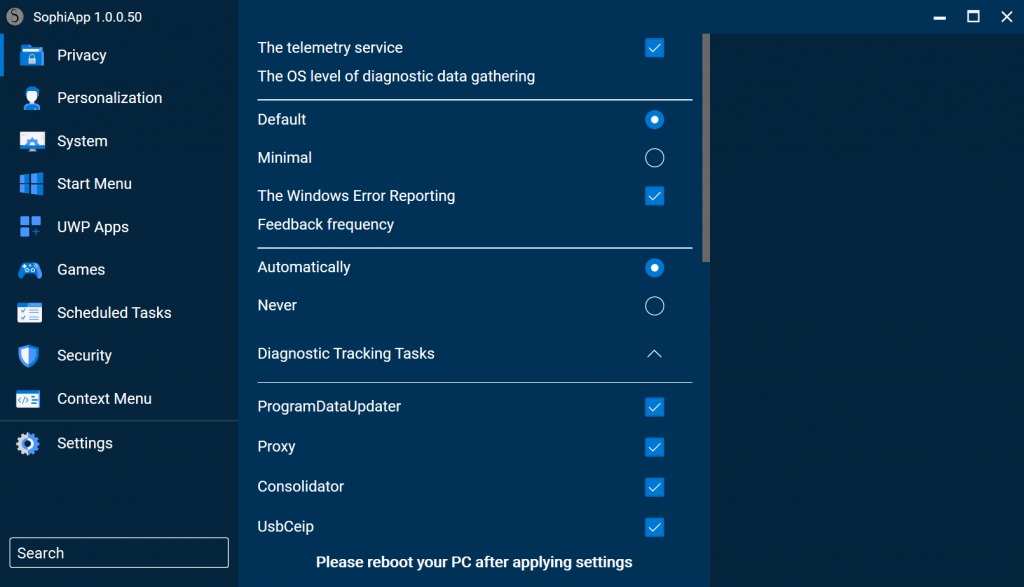
Task: Disable the ProgramDataUpdater task
Action: tap(654, 407)
